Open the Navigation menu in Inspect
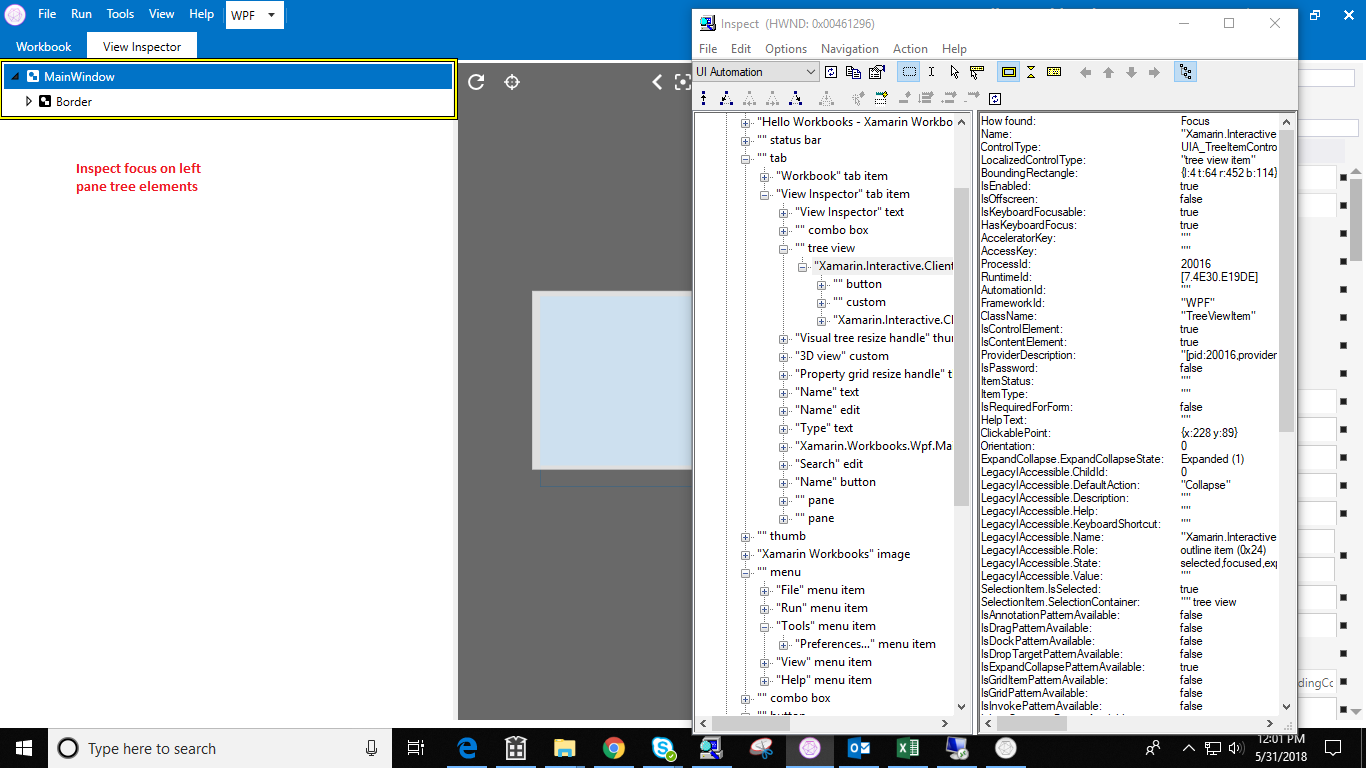The image size is (1366, 768). [849, 48]
